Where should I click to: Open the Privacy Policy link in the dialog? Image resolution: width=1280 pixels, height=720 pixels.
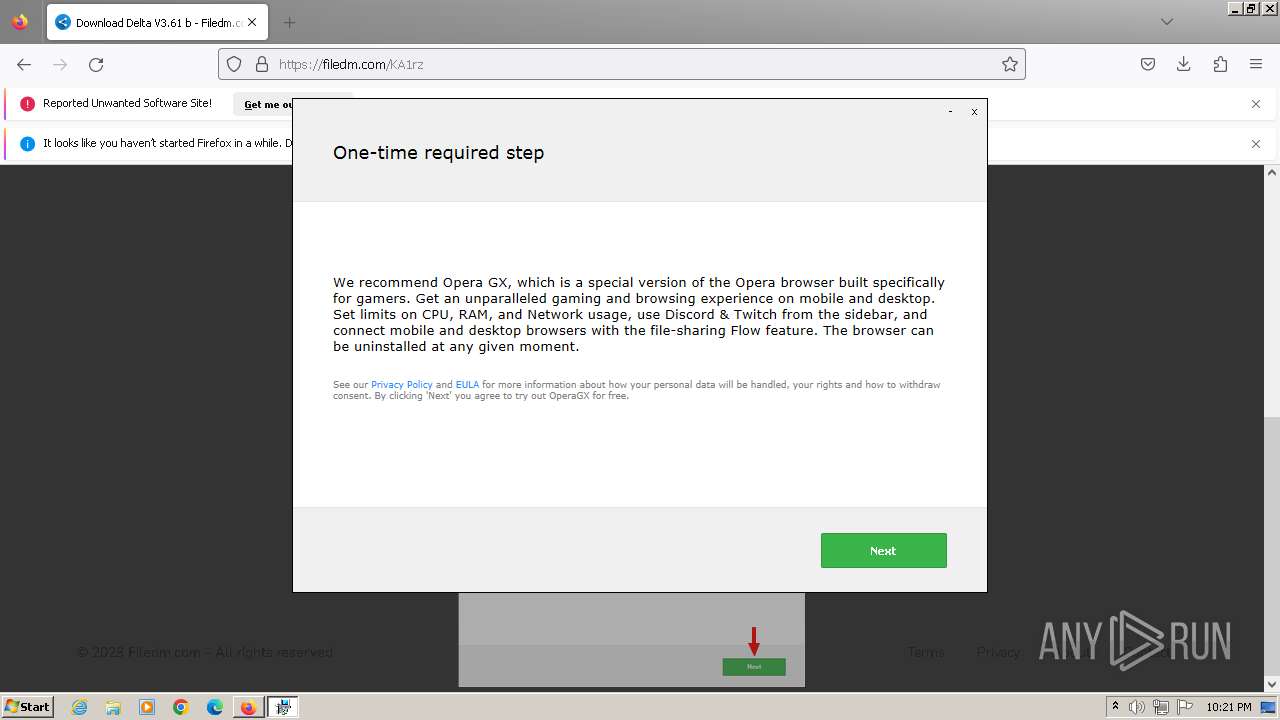pos(402,385)
